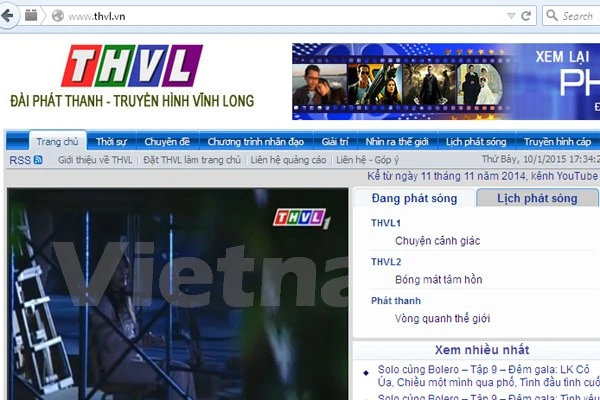This screenshot has height=400, width=600.
Task: Switch to the Đang phát sóng tab
Action: pyautogui.click(x=414, y=198)
